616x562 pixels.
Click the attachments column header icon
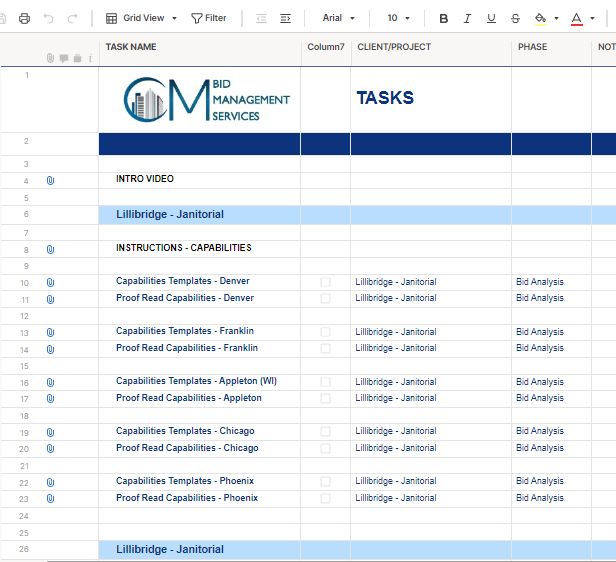50,58
